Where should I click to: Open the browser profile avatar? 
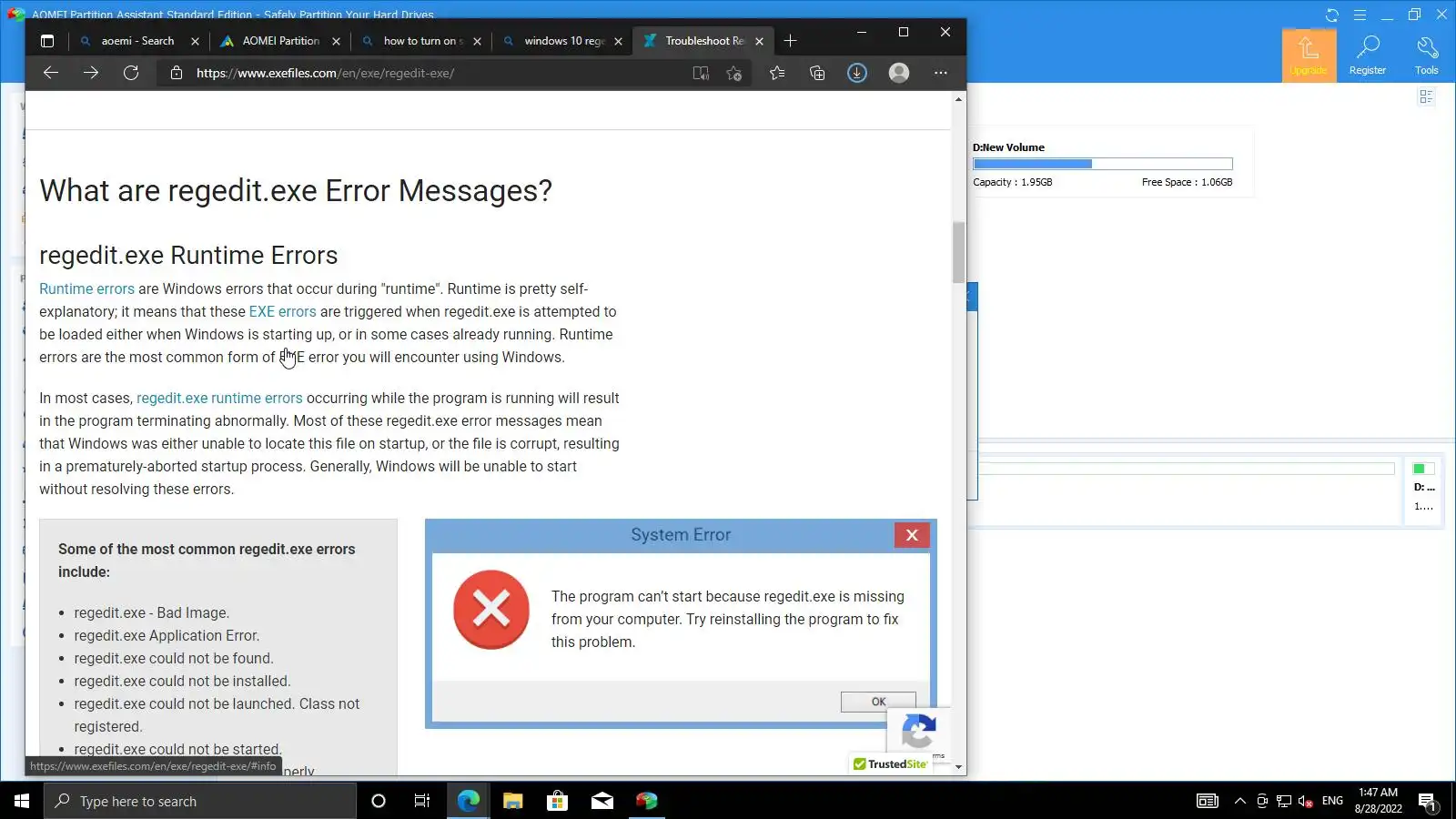899,73
